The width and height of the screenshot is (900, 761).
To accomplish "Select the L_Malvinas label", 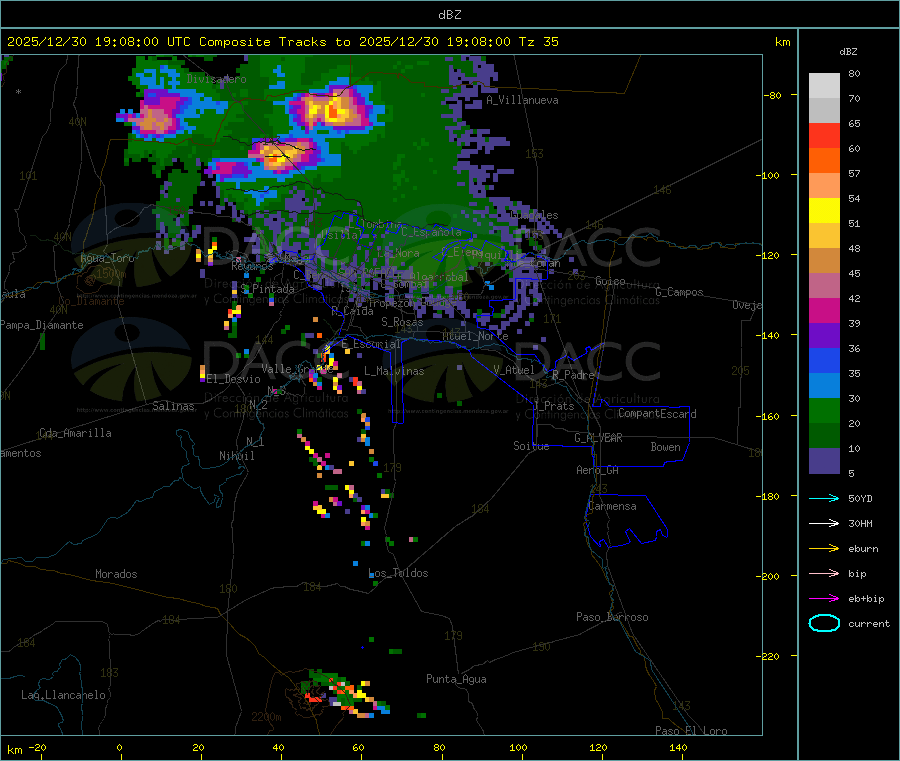I will pos(394,371).
